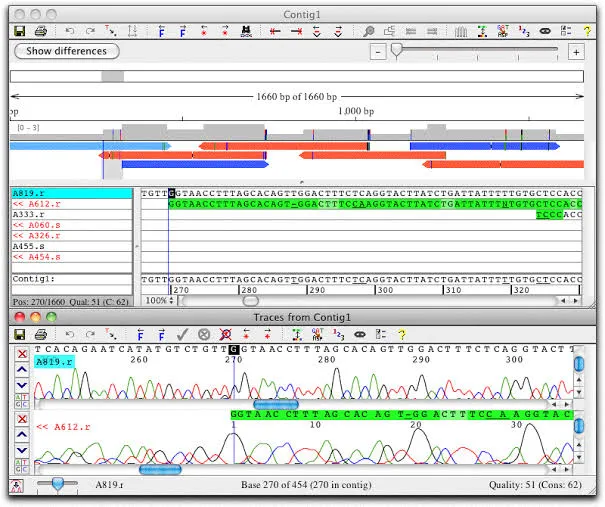Move A612.r trace up with arrow
Image resolution: width=605 pixels, height=507 pixels.
click(22, 434)
